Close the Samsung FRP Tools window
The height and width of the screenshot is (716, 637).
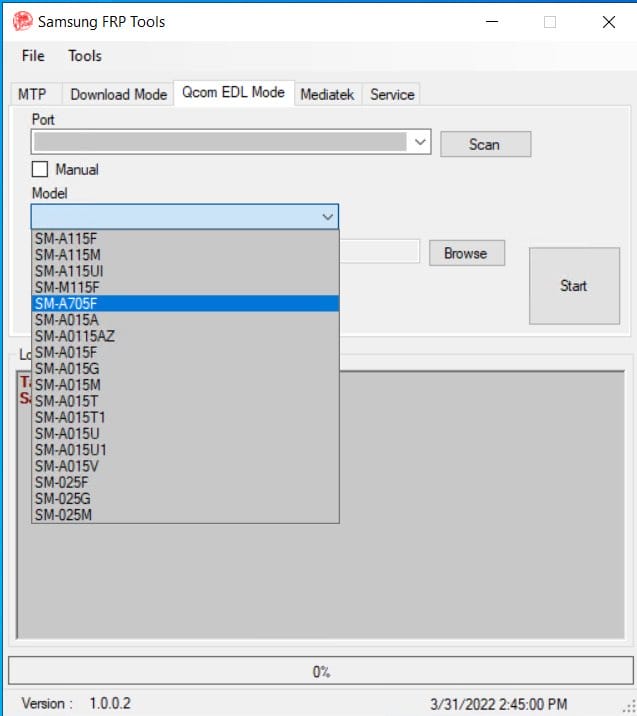point(609,21)
